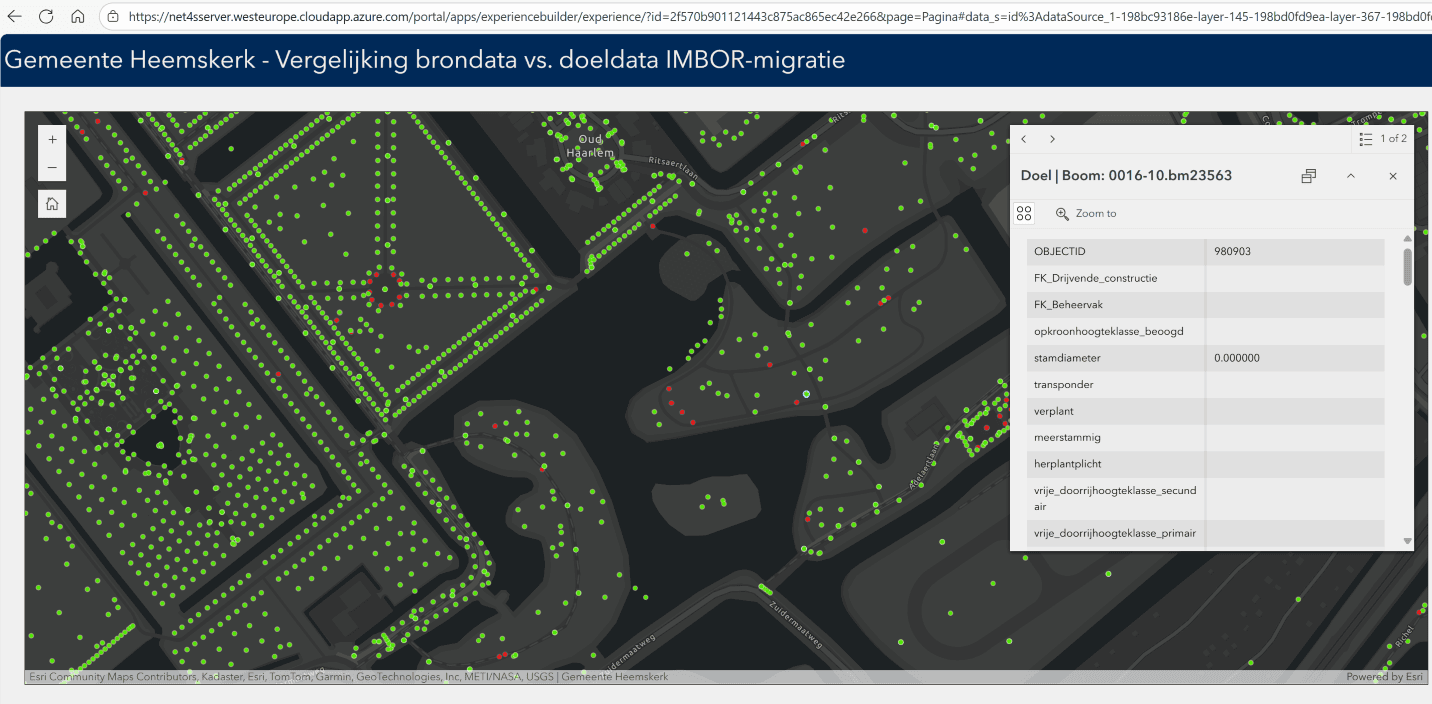Dock the Boom popup panel
This screenshot has height=704, width=1432.
tap(1308, 176)
